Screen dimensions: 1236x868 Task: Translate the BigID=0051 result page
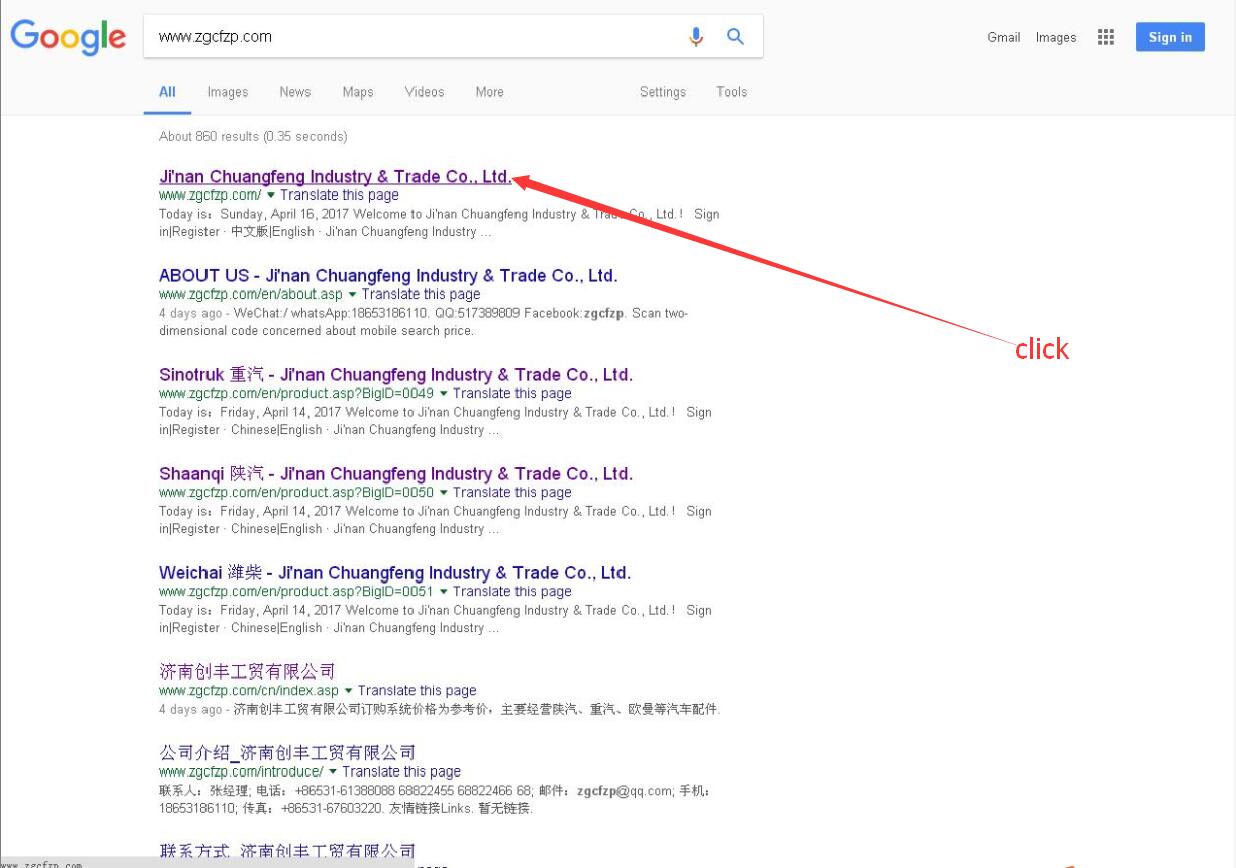[x=512, y=591]
